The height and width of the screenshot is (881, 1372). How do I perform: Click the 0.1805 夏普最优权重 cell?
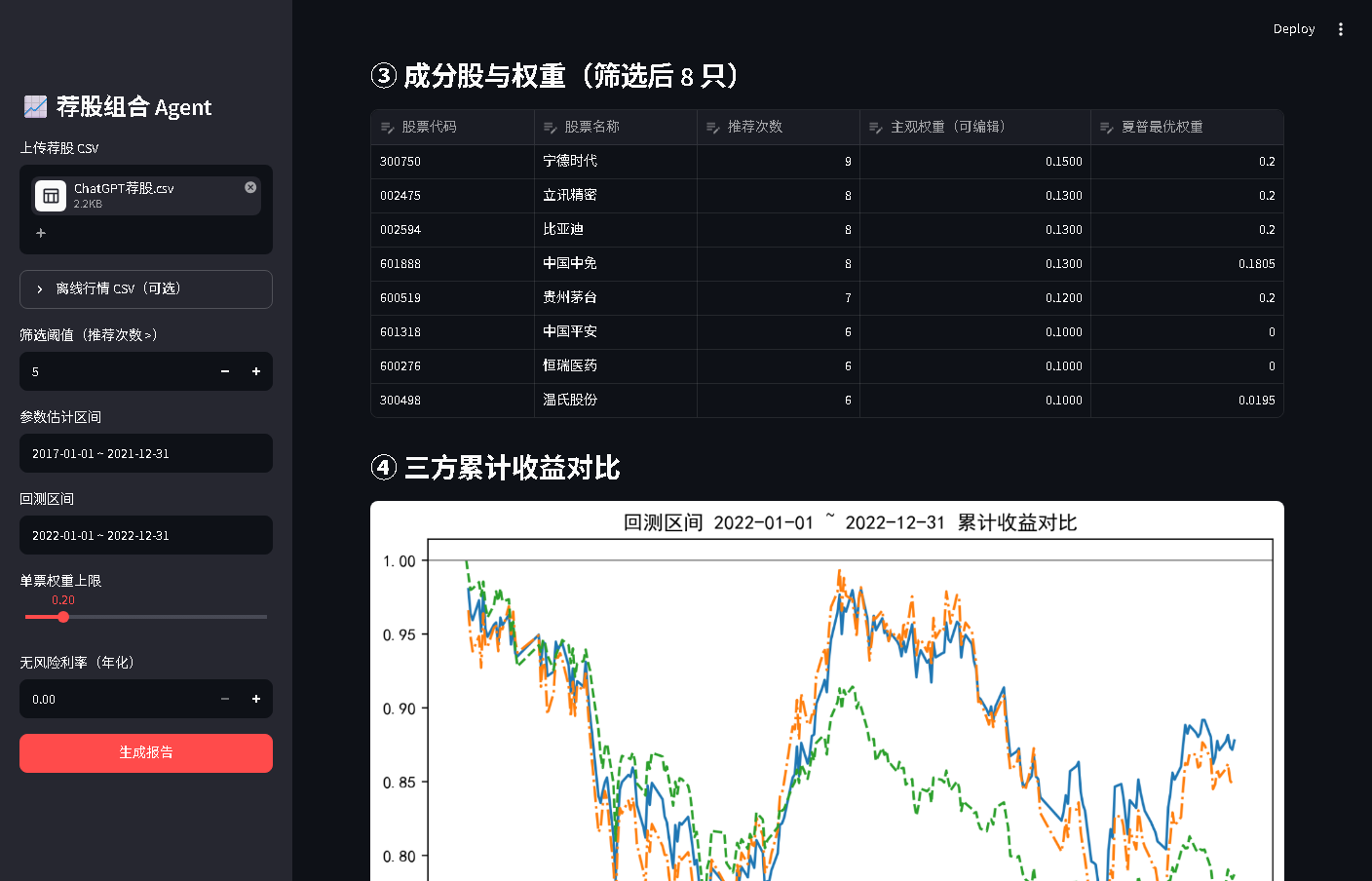point(1187,264)
